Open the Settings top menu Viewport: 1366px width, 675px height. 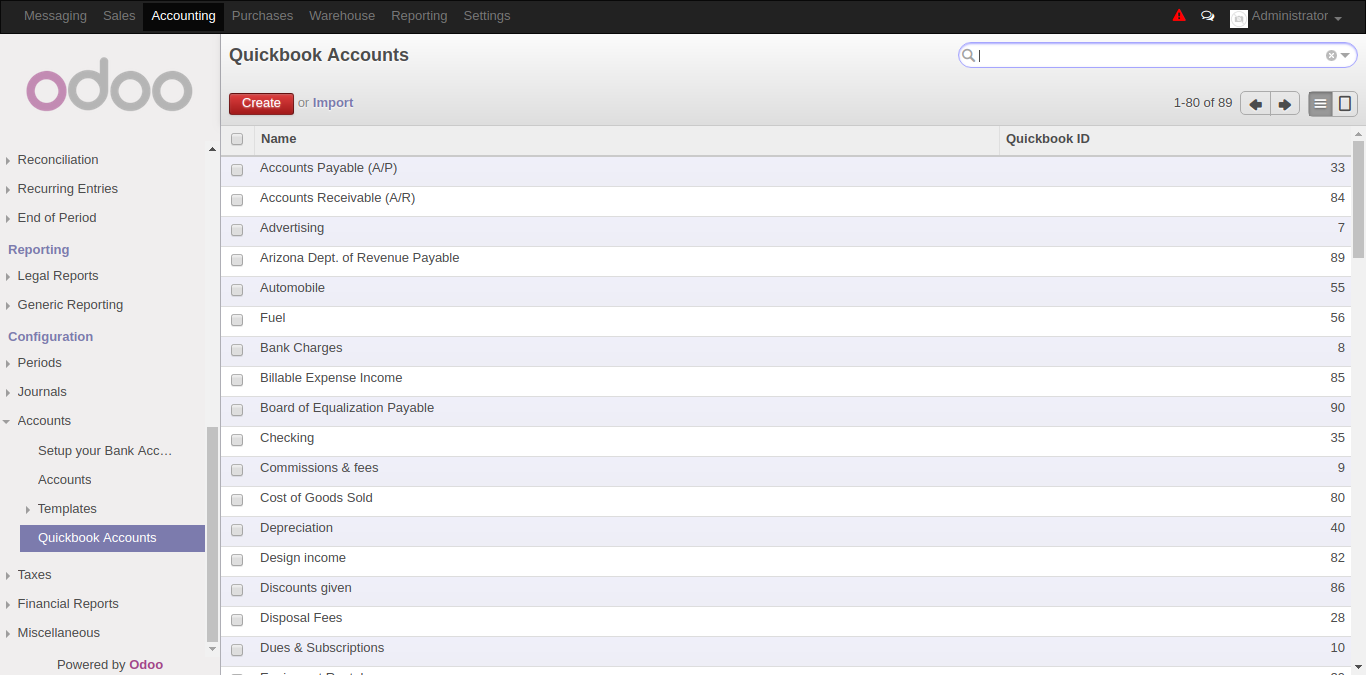[x=487, y=16]
